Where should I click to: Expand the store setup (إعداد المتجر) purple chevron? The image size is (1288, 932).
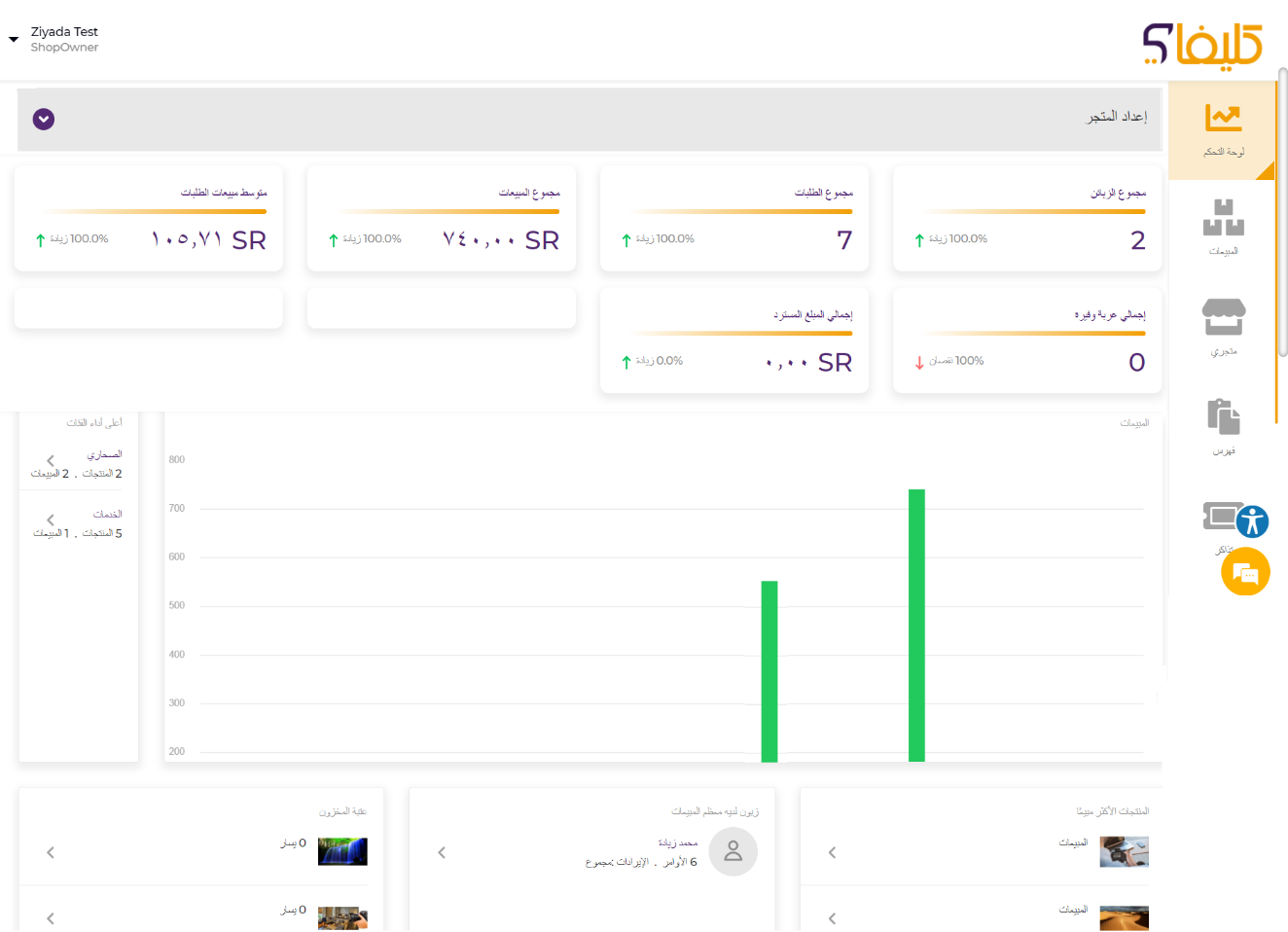point(44,119)
